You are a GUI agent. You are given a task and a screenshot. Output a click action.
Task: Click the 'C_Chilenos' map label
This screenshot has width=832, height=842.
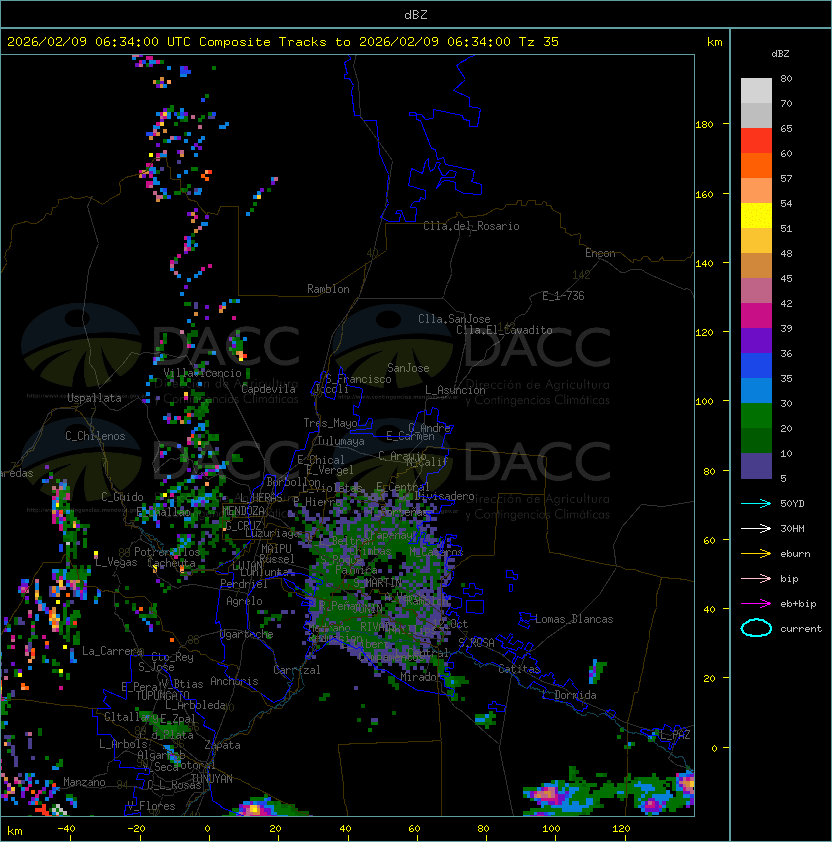click(x=95, y=436)
